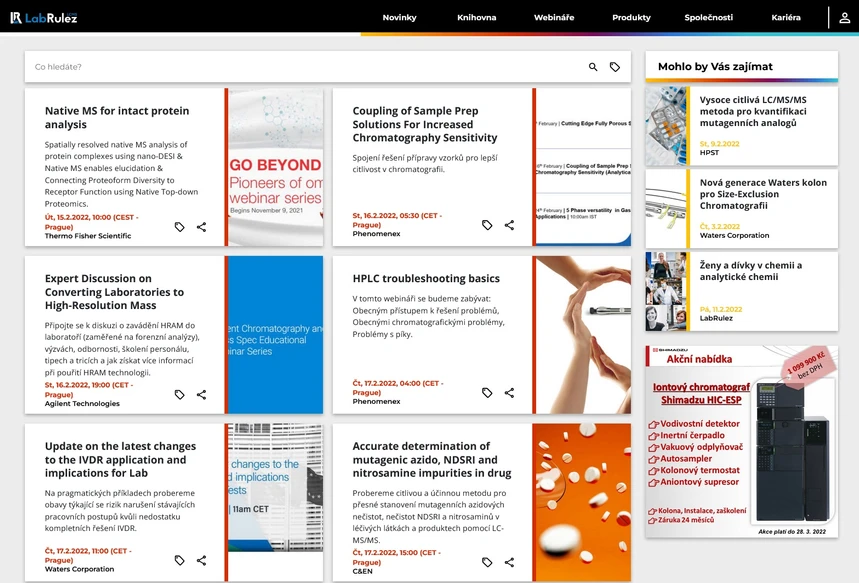Share the Accurate determination webinar card
Image resolution: width=859 pixels, height=583 pixels.
pyautogui.click(x=509, y=562)
